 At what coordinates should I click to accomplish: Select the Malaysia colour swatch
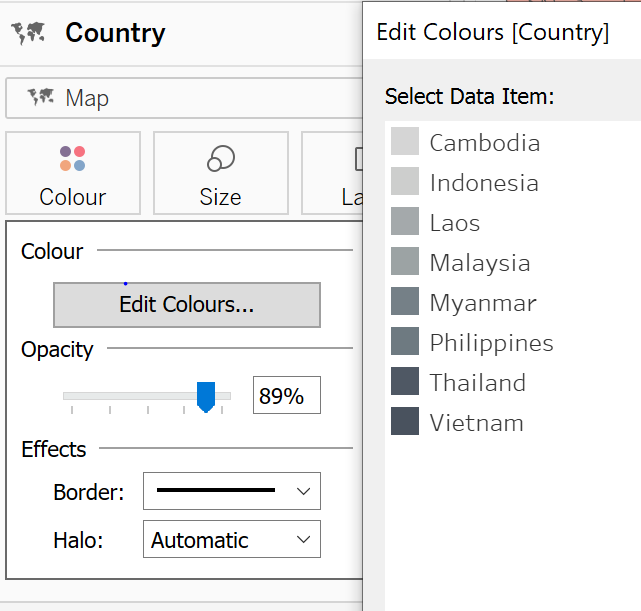(x=405, y=262)
